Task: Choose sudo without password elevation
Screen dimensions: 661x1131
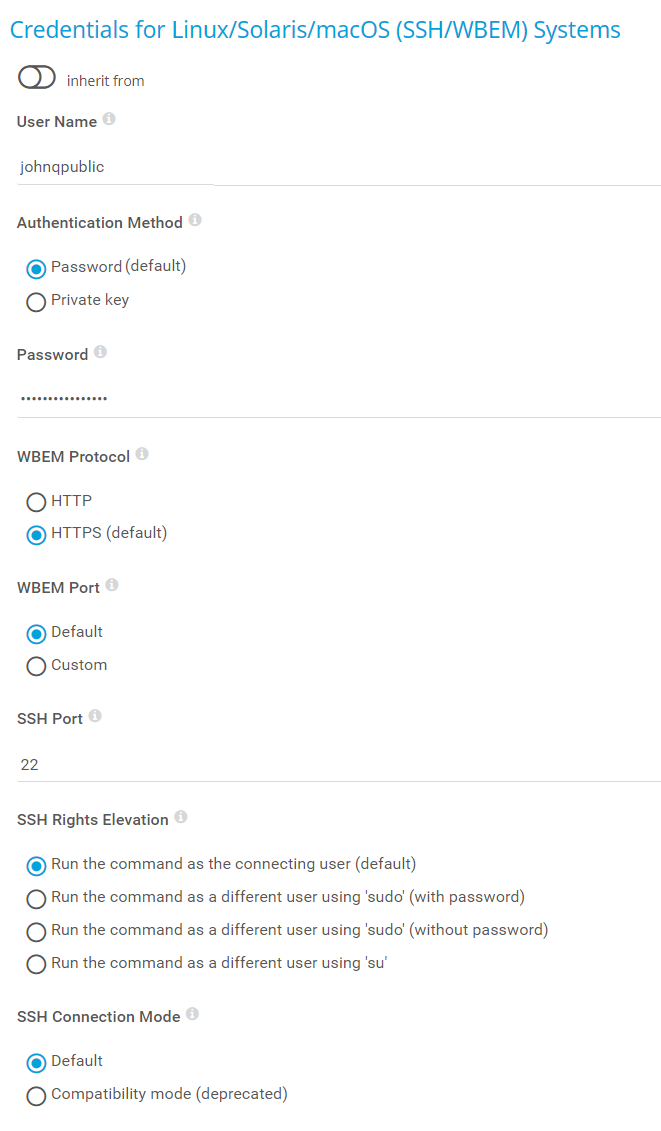Action: (x=37, y=931)
